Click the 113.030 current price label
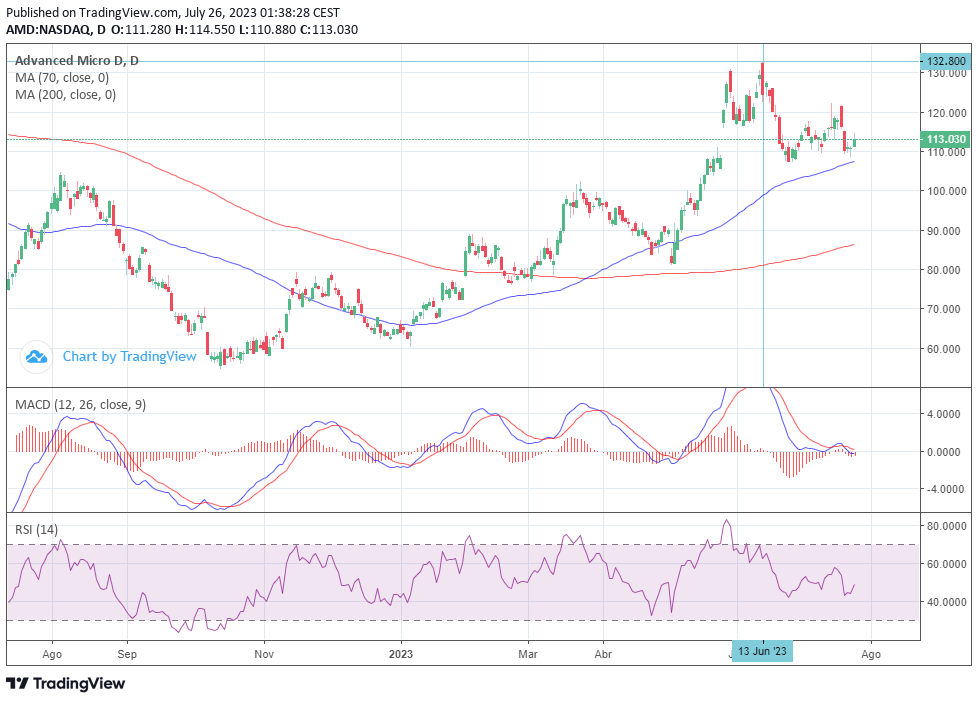Viewport: 978px width, 702px height. click(946, 139)
